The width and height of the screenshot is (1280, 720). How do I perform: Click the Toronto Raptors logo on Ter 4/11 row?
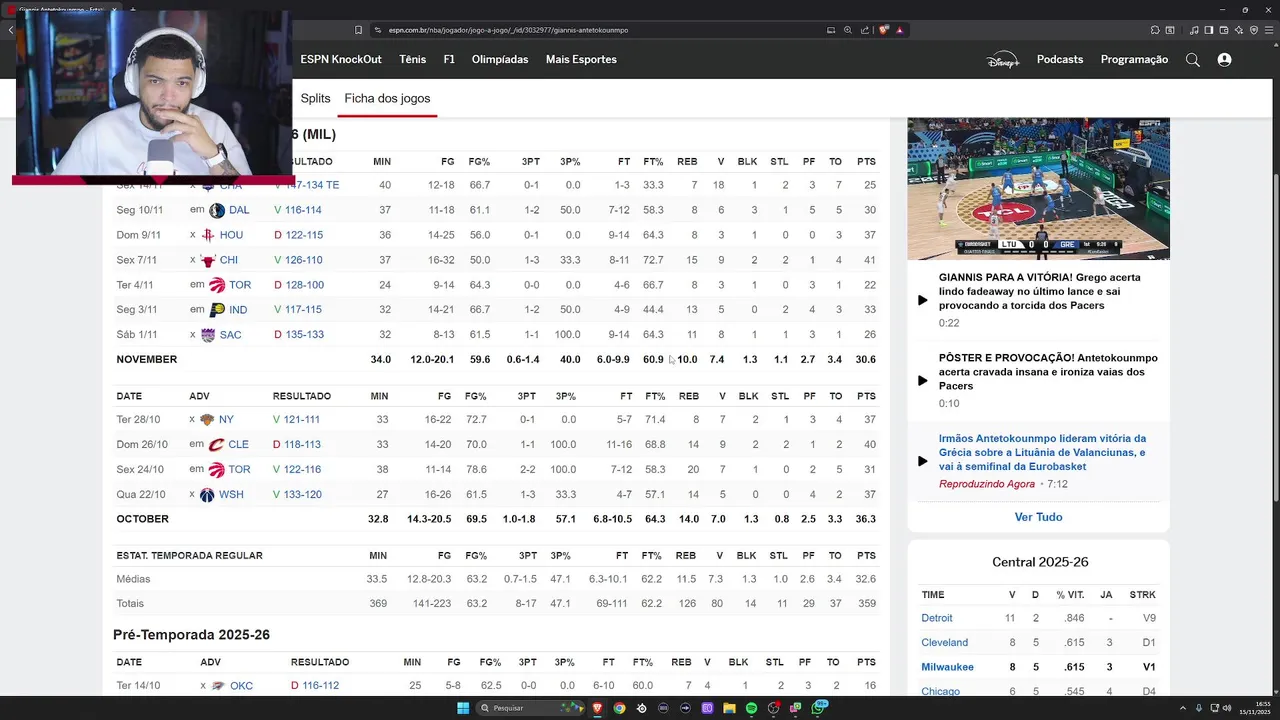217,285
